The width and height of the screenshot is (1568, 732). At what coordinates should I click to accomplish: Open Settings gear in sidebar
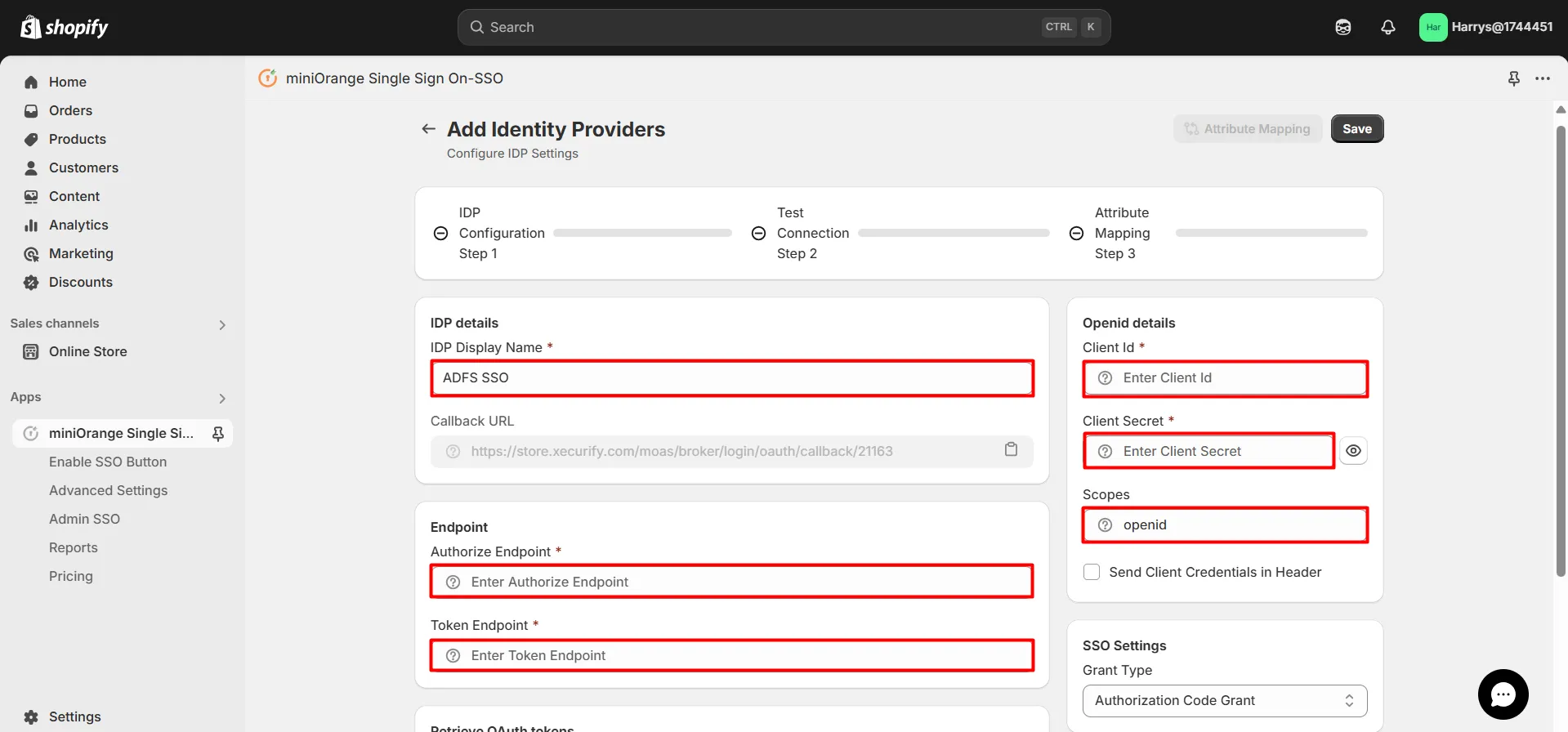coord(31,716)
